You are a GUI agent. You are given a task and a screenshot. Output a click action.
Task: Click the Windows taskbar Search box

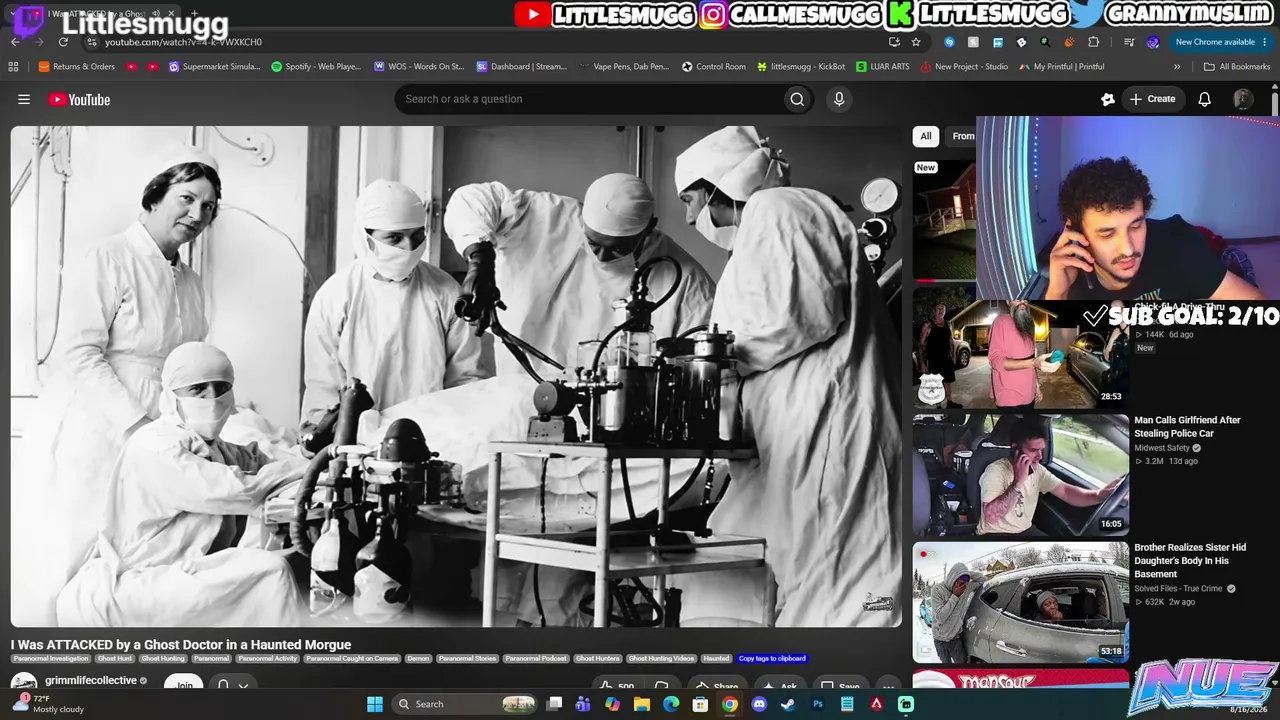tap(465, 704)
